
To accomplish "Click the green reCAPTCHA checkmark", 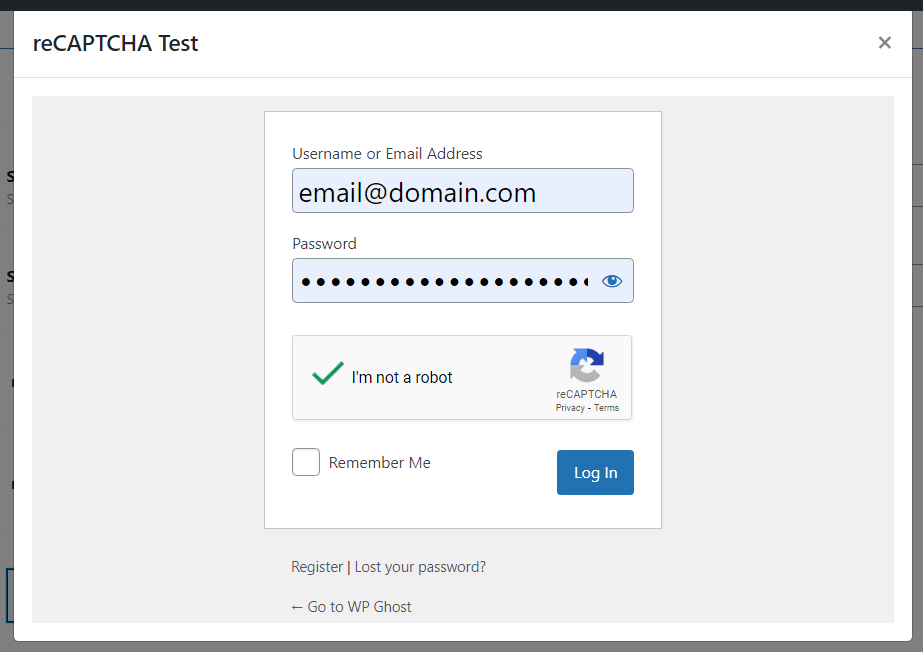I will pyautogui.click(x=328, y=373).
